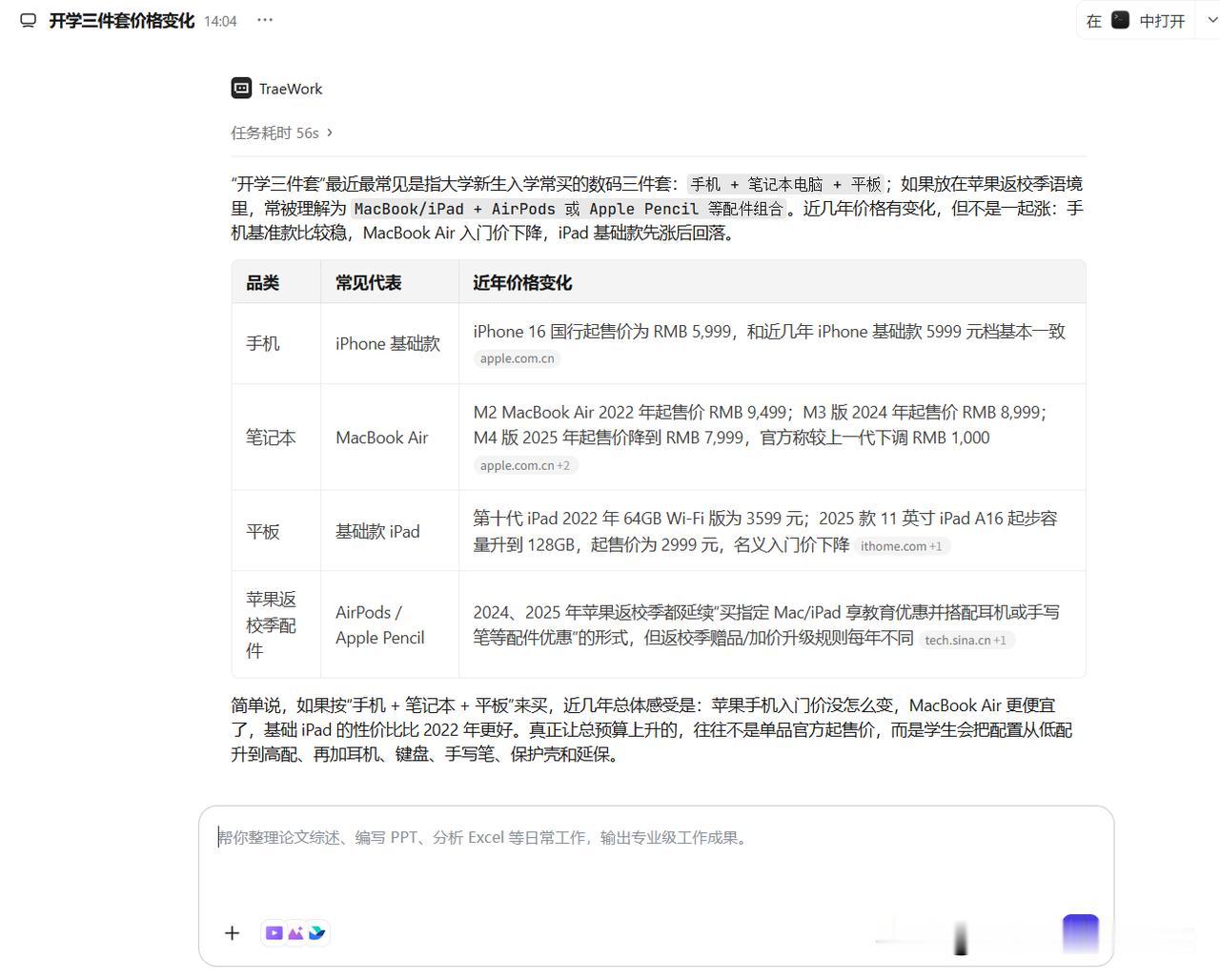
Task: Click the terminal app icon at top right
Action: 1121,20
